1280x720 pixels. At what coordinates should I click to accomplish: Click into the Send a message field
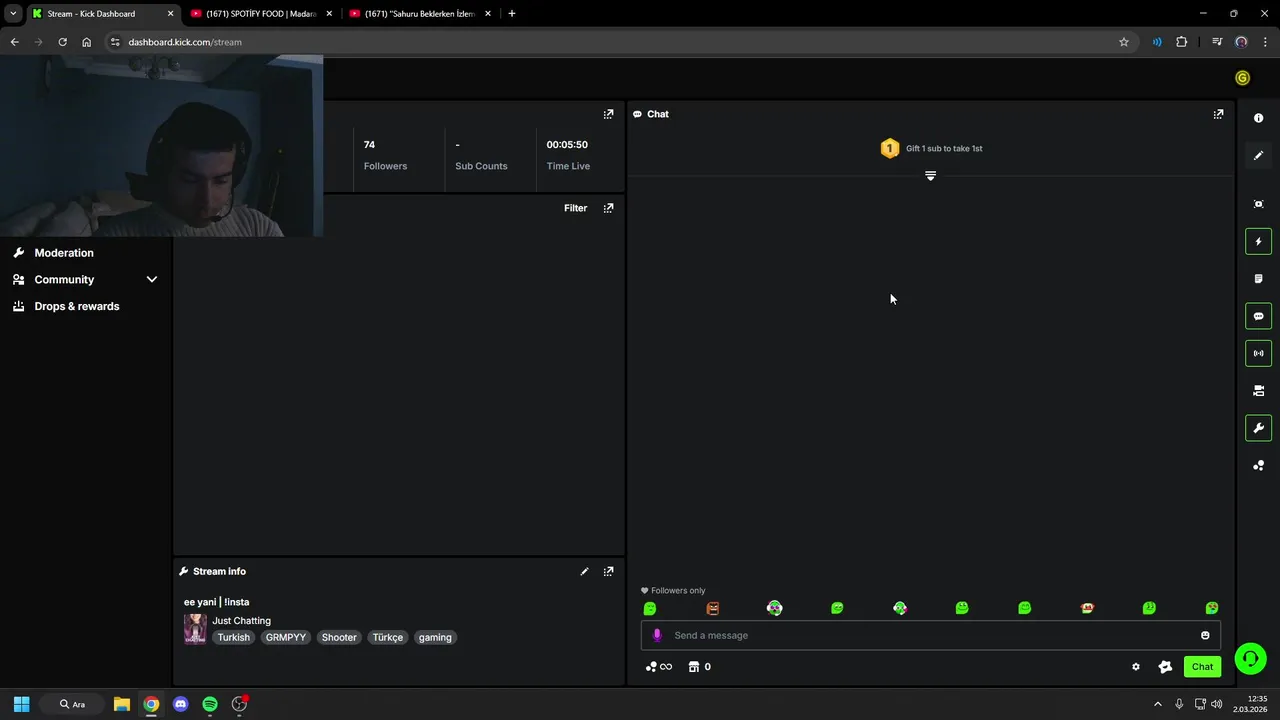pyautogui.click(x=930, y=635)
